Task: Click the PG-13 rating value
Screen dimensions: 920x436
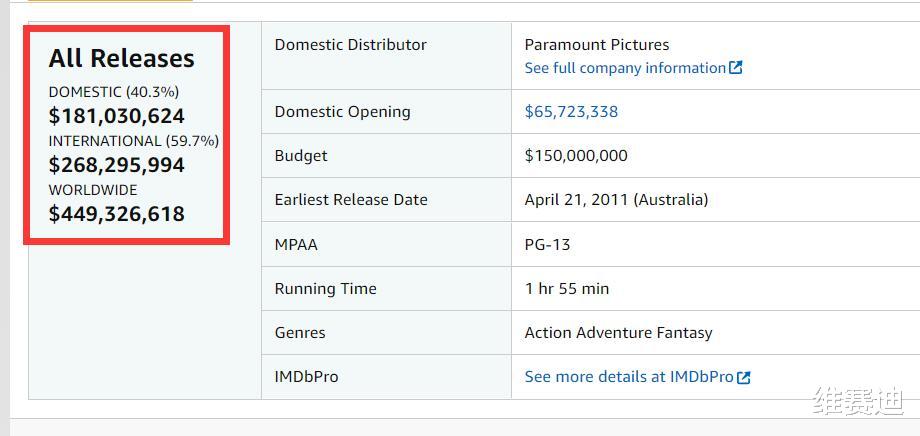Action: [547, 244]
